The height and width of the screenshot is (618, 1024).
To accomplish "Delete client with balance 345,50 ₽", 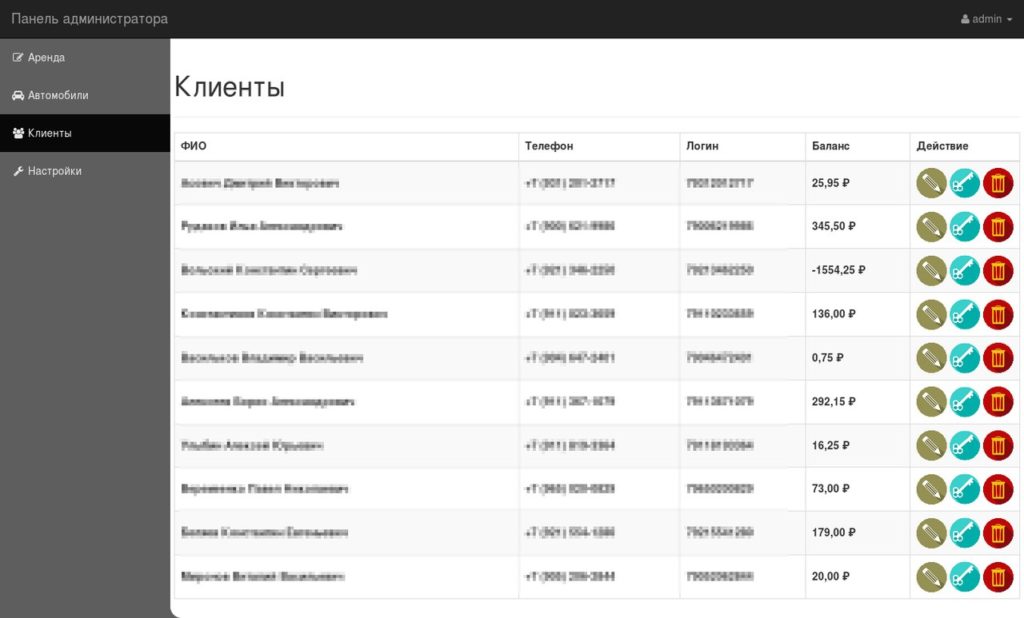I will [998, 227].
